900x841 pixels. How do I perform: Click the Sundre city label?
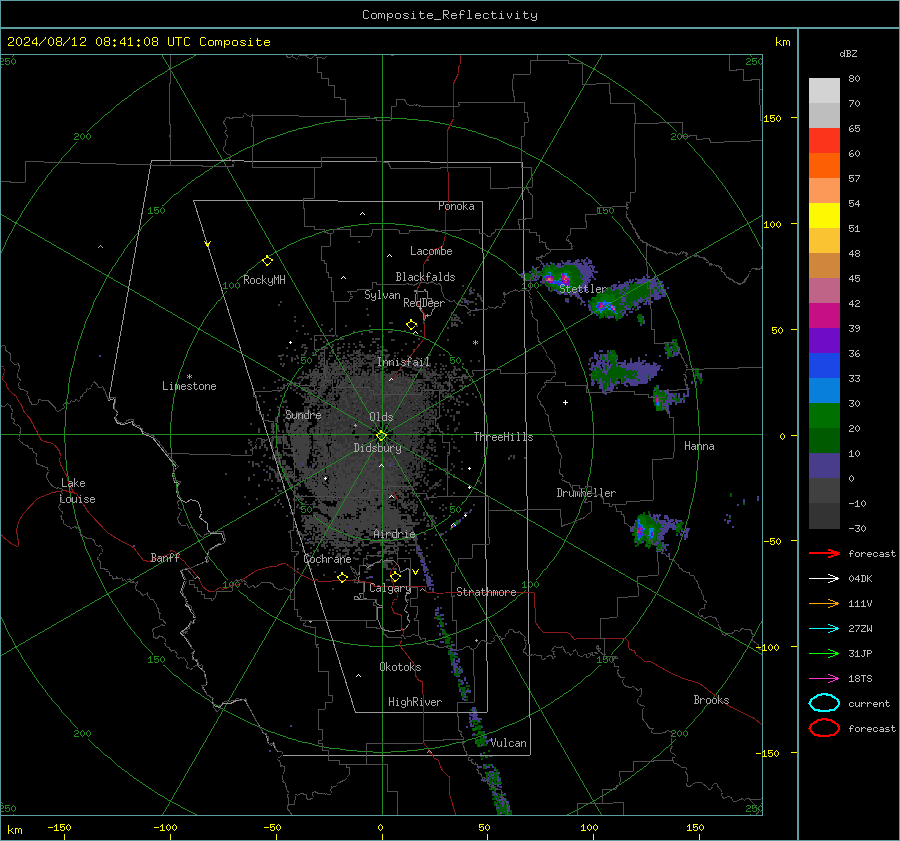[303, 414]
